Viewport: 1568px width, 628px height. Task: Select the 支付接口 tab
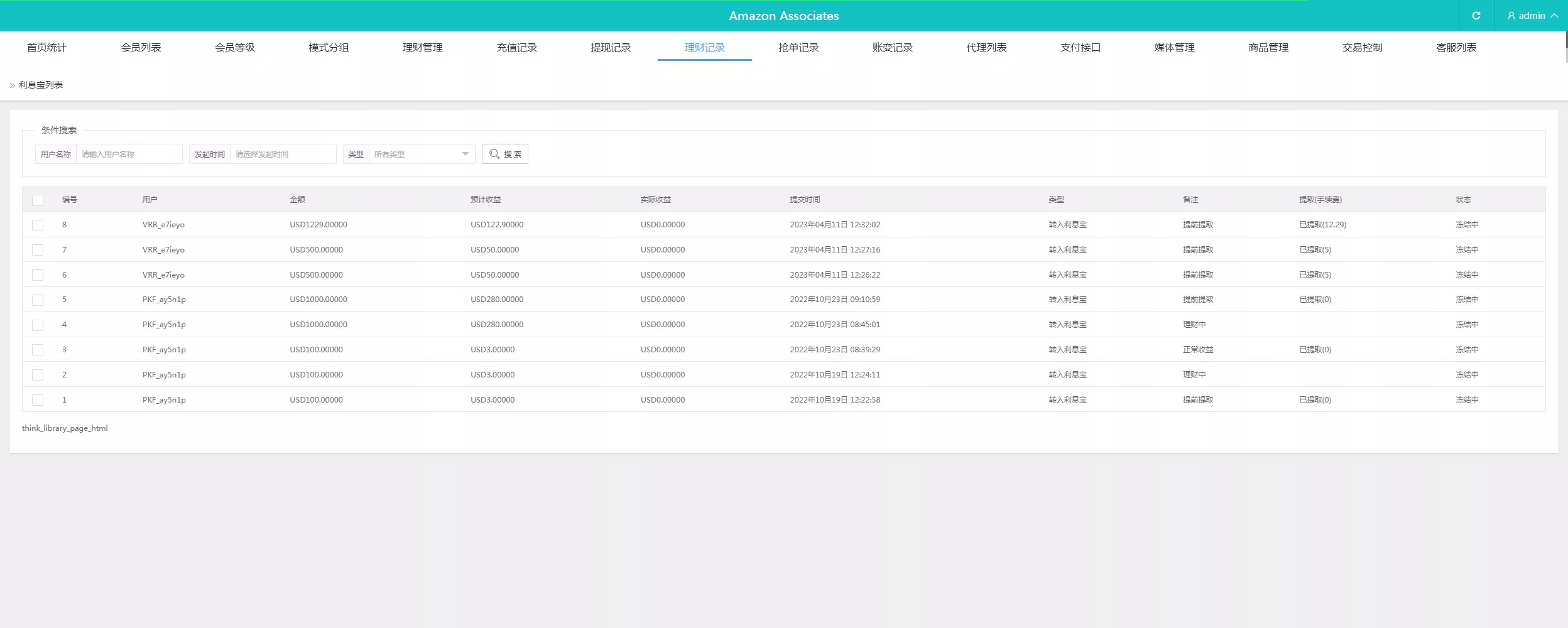click(1081, 48)
